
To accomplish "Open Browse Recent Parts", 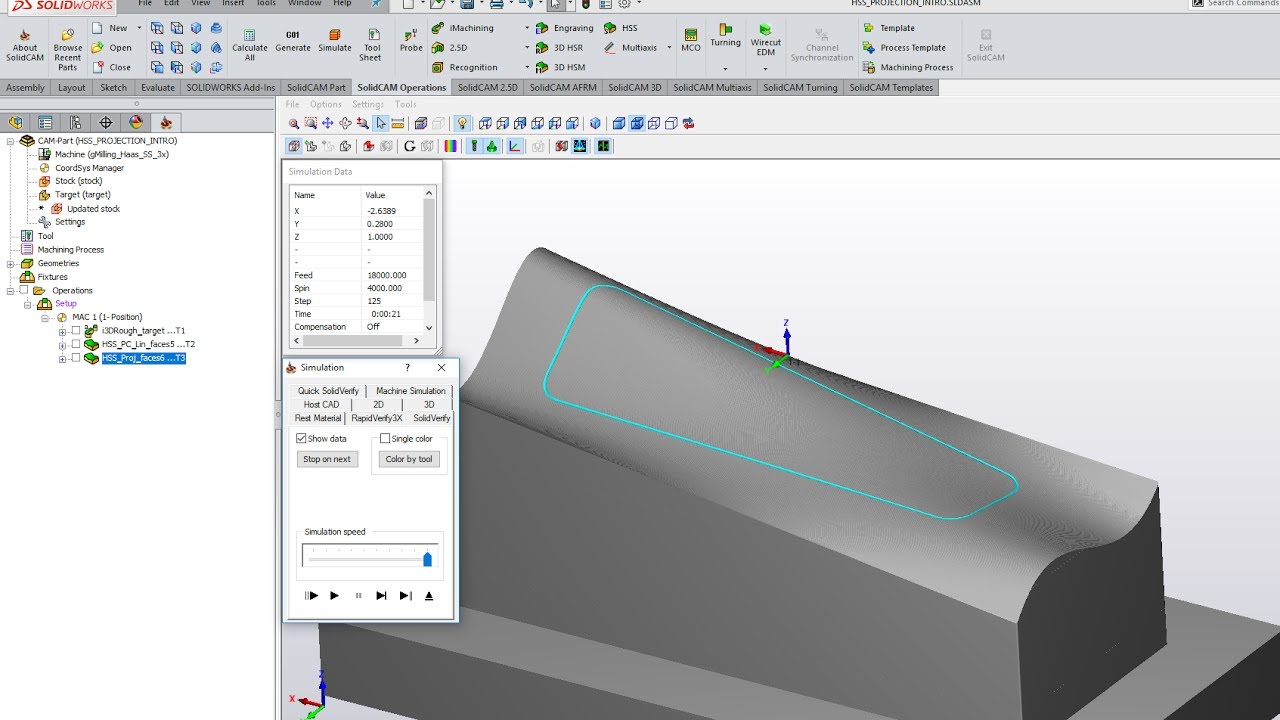I will coord(68,49).
